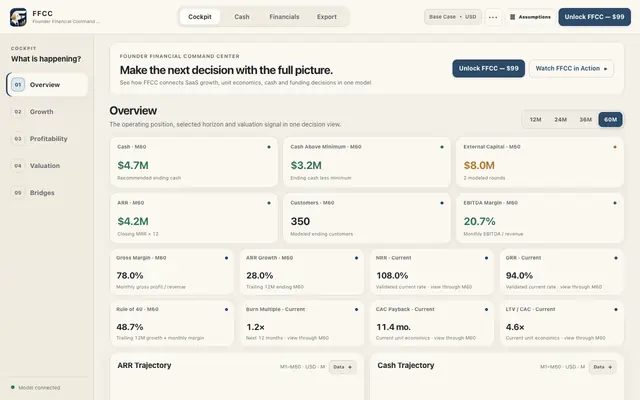Open the Base Case USD scenario selector
The image size is (640, 400).
click(453, 17)
